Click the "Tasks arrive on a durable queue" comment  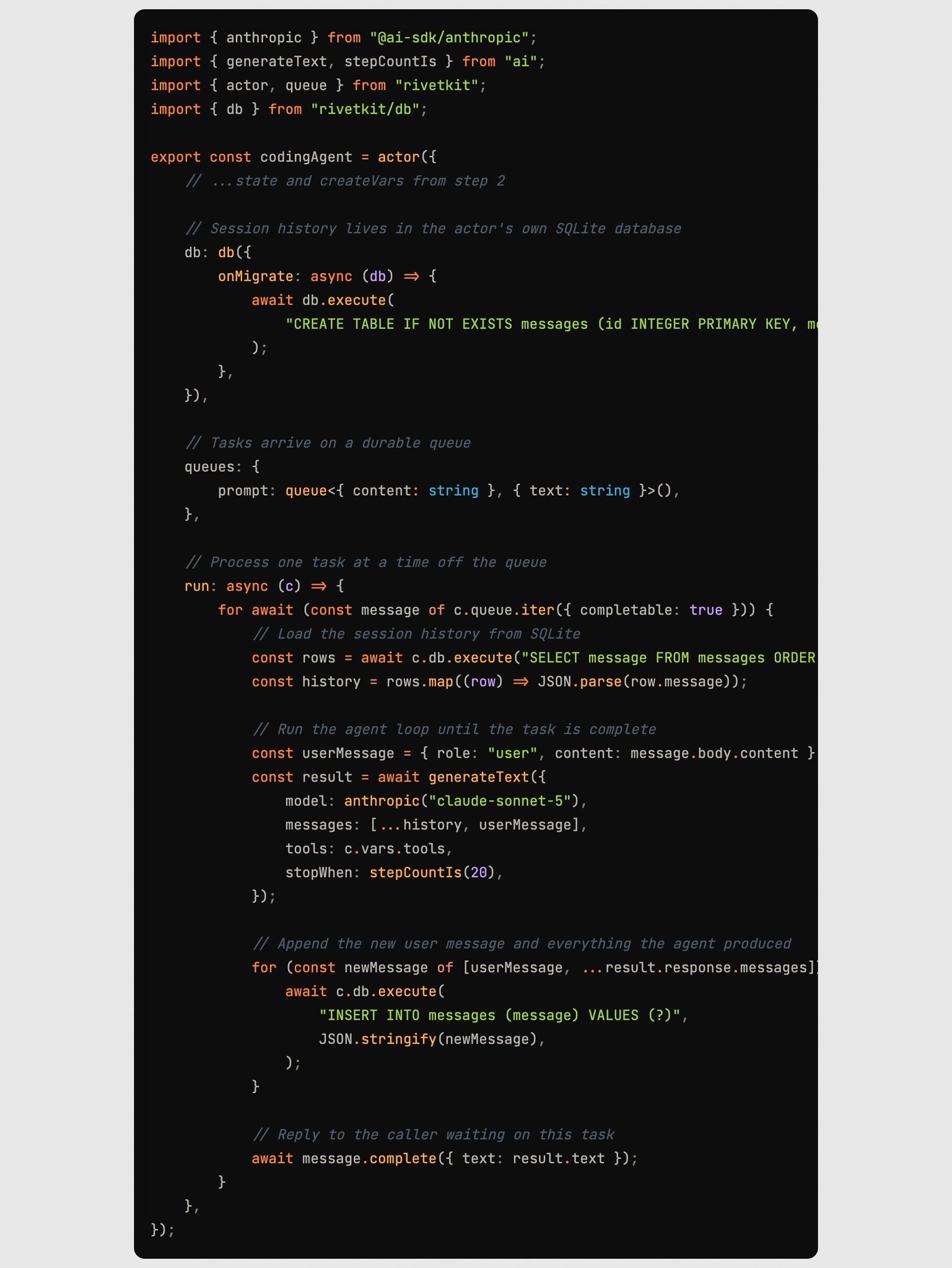328,443
